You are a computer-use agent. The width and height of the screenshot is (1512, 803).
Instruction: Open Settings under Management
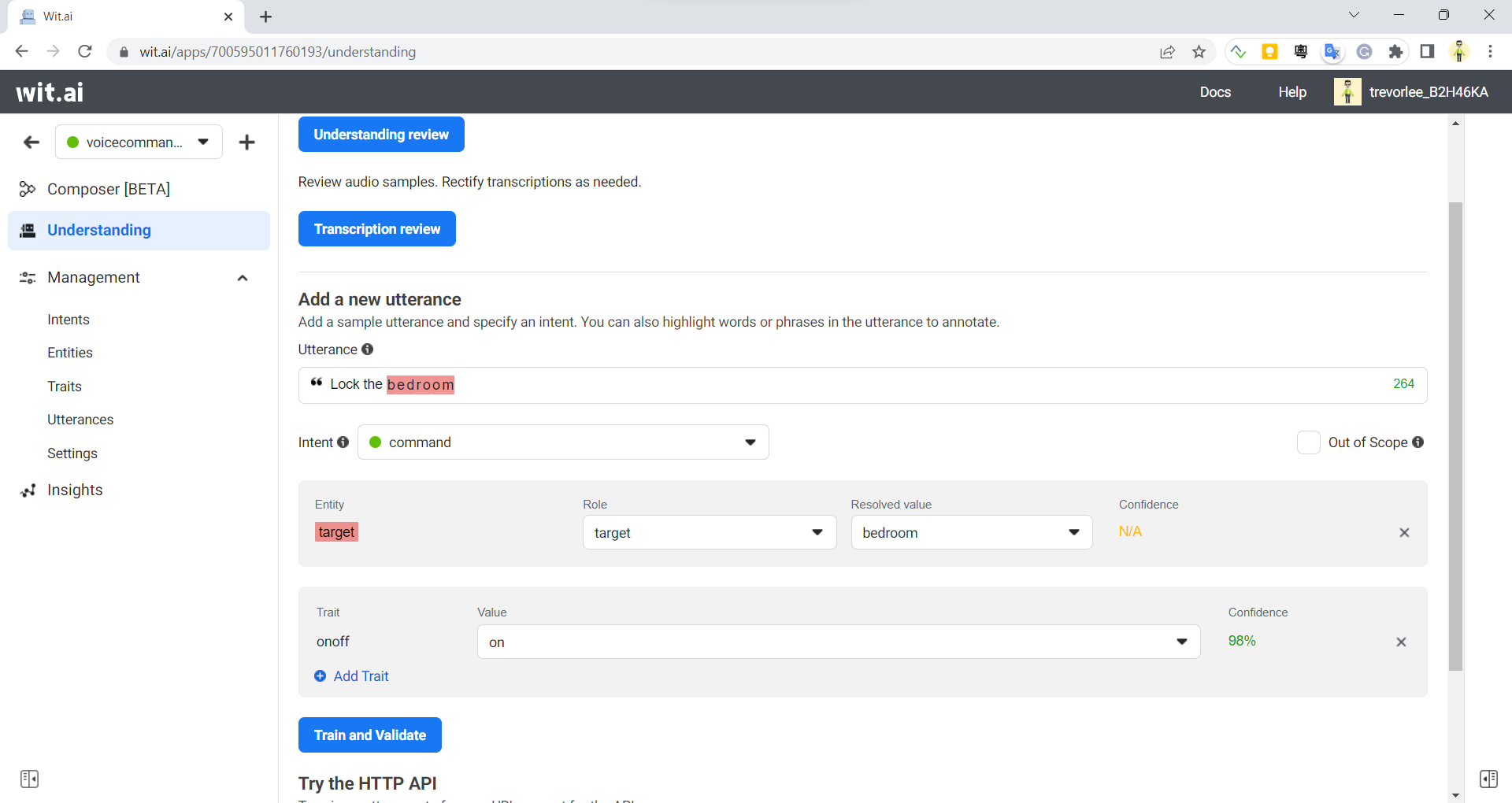click(x=72, y=453)
